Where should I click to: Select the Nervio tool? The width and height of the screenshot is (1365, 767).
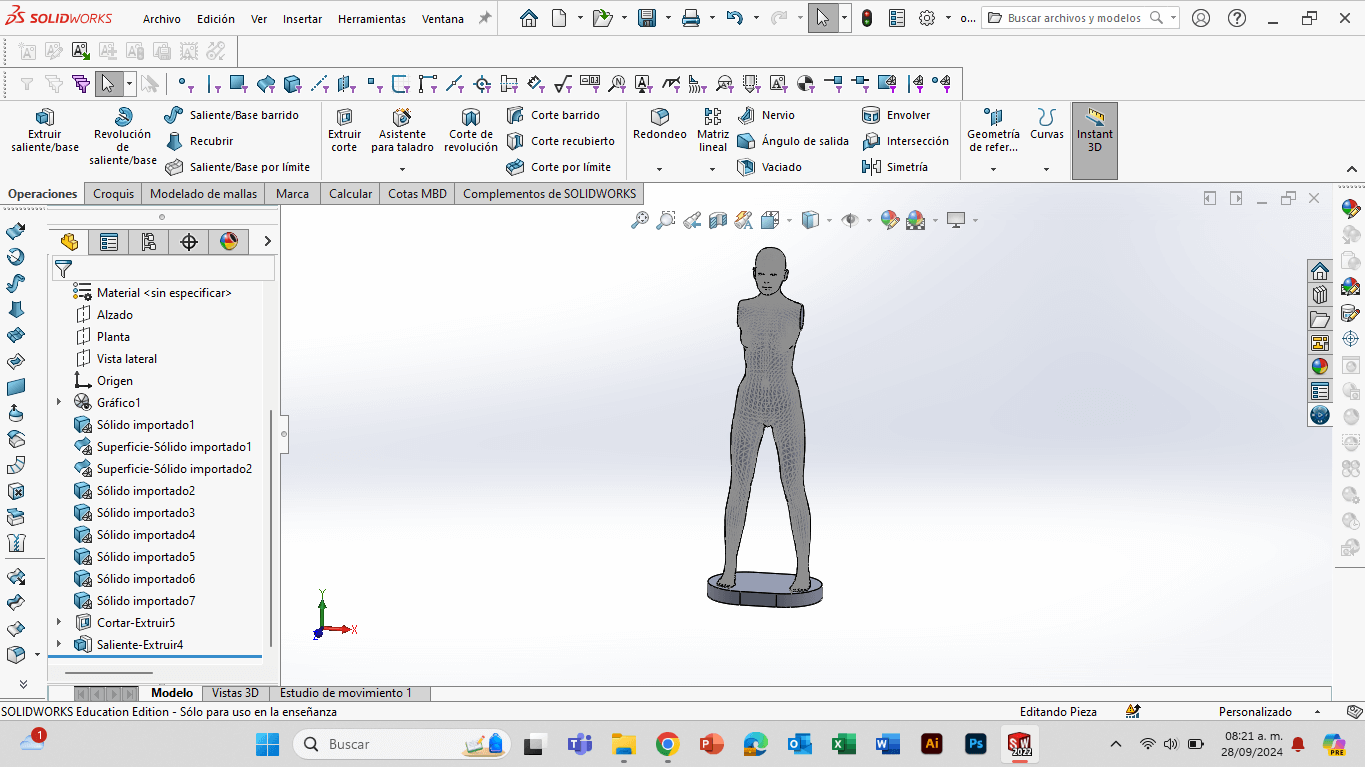coord(767,115)
